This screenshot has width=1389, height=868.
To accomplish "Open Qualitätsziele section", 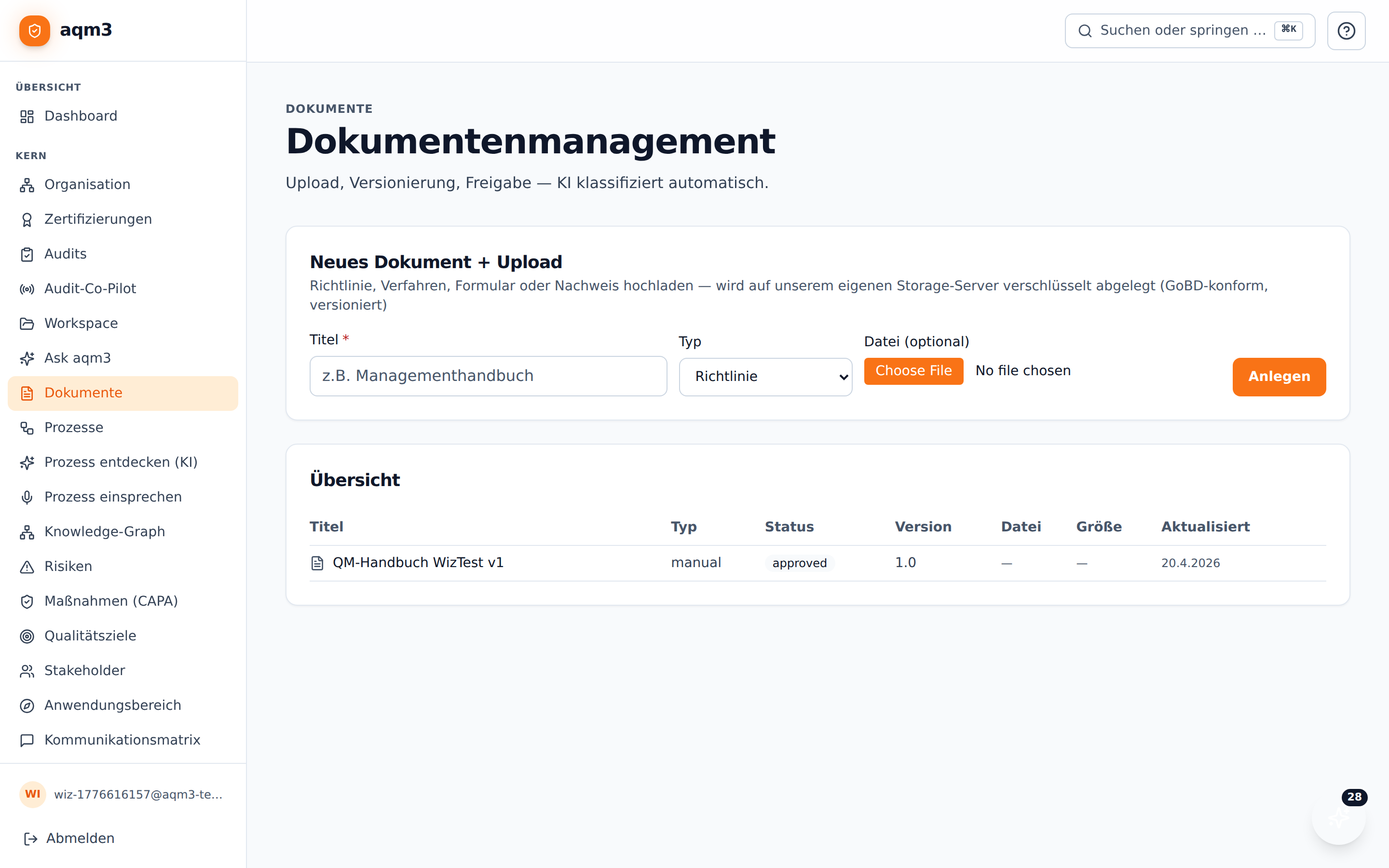I will click(123, 636).
